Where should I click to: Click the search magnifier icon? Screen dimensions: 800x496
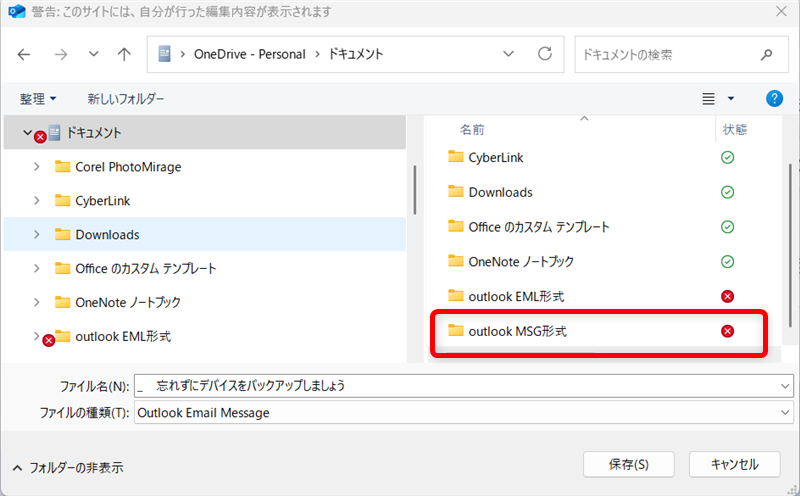(766, 54)
